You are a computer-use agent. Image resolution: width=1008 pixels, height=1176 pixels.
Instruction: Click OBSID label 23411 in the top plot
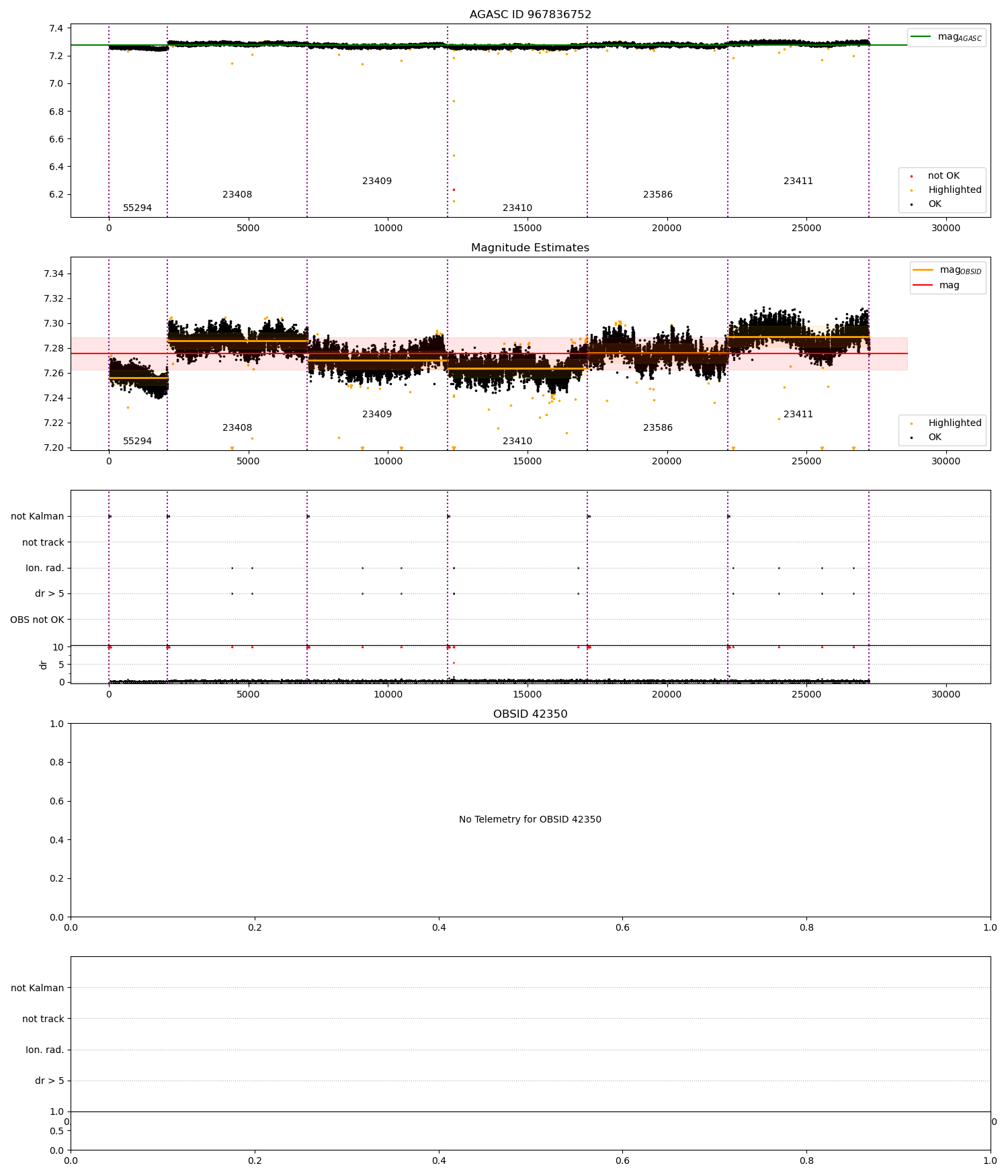[x=798, y=181]
